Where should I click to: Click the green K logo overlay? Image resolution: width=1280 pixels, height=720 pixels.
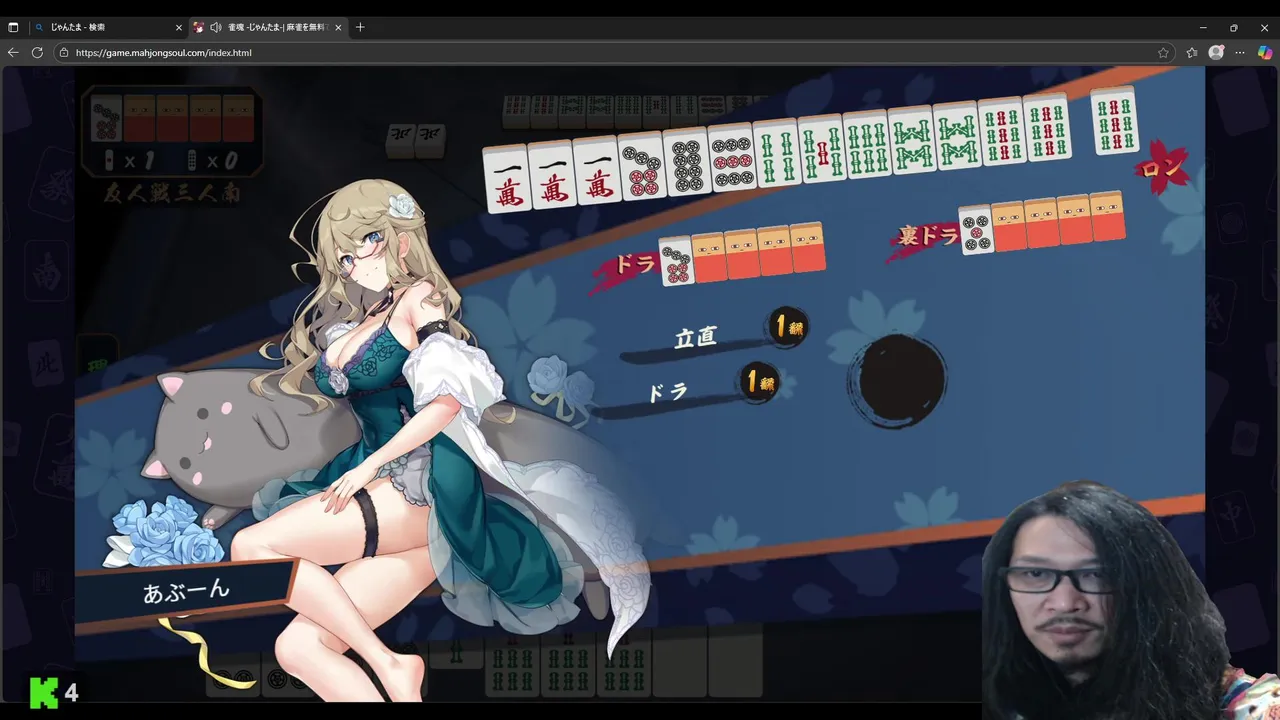[x=45, y=692]
